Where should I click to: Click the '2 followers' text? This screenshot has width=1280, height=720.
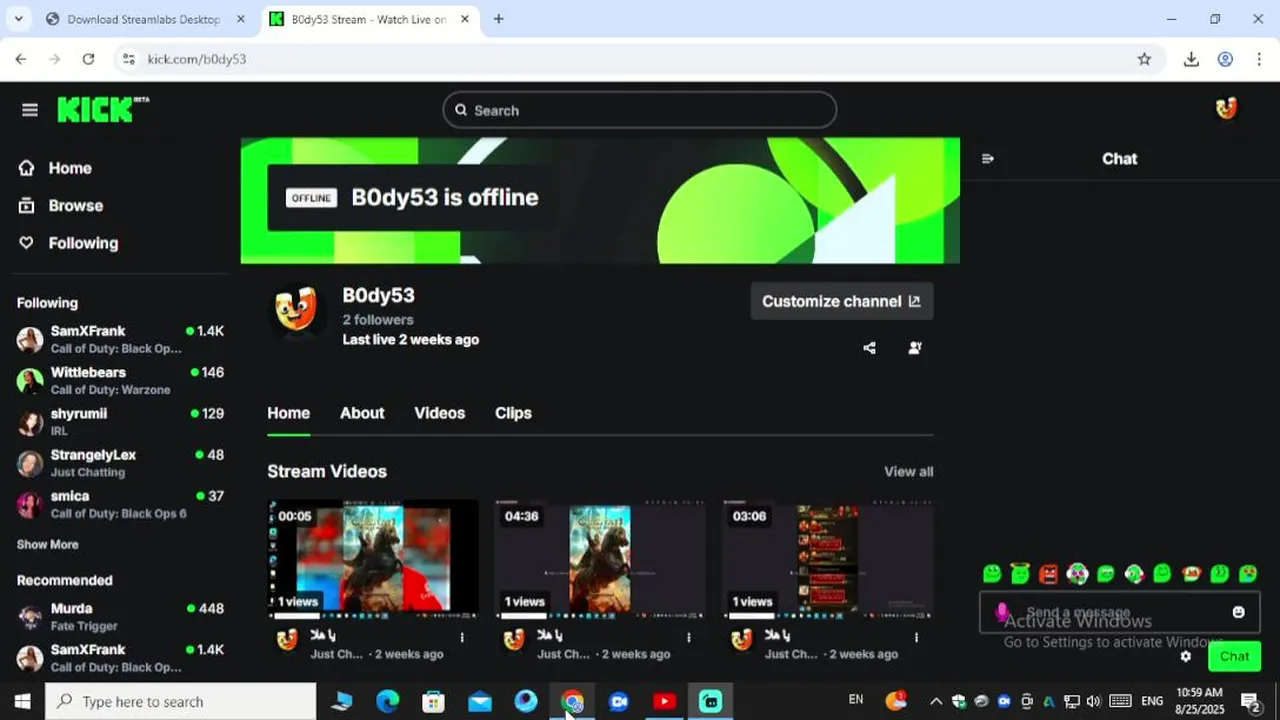pos(378,320)
